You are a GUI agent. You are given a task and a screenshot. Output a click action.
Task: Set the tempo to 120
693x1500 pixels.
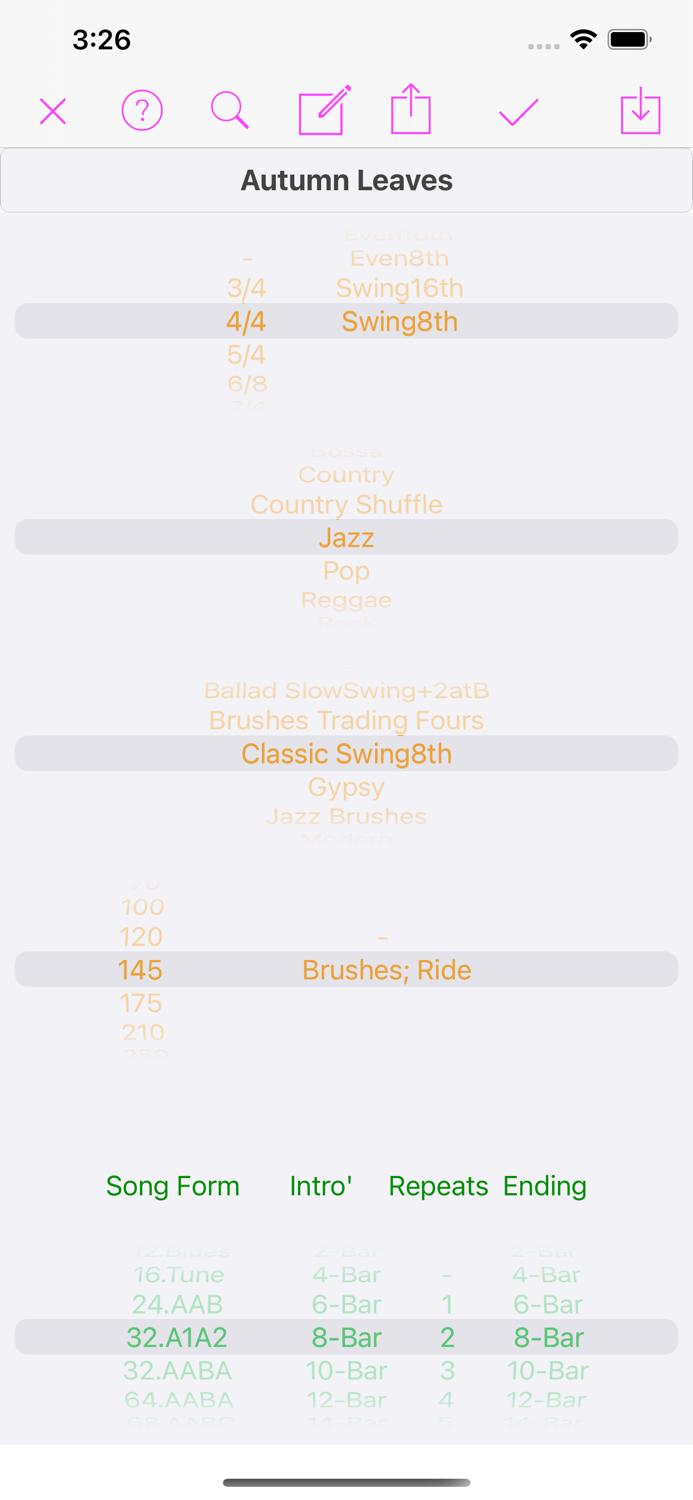(x=141, y=936)
